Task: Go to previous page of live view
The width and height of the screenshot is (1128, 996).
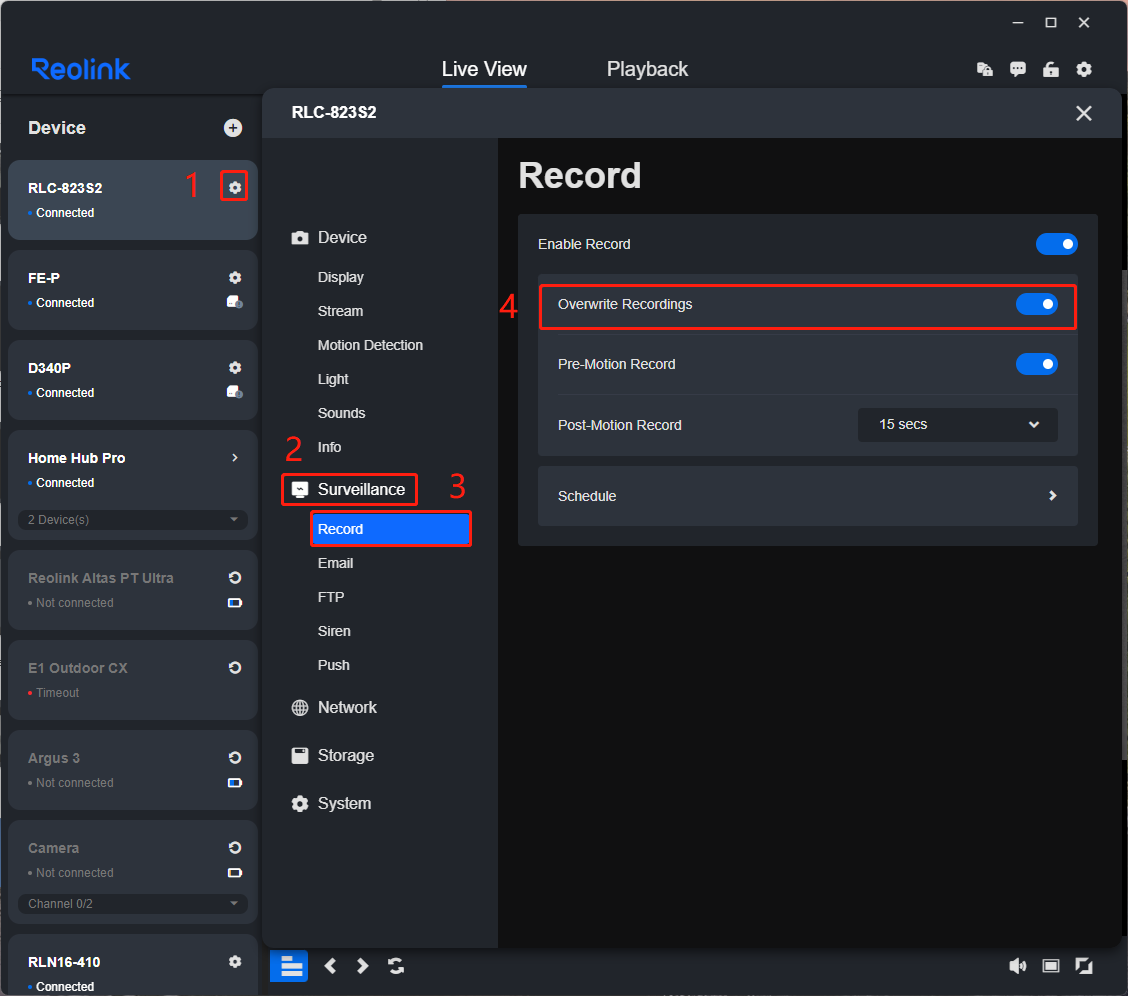Action: click(x=330, y=966)
